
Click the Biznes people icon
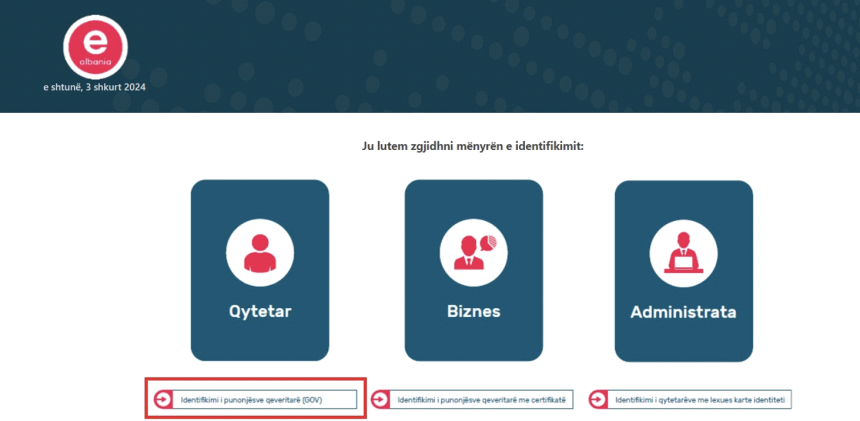click(x=473, y=250)
